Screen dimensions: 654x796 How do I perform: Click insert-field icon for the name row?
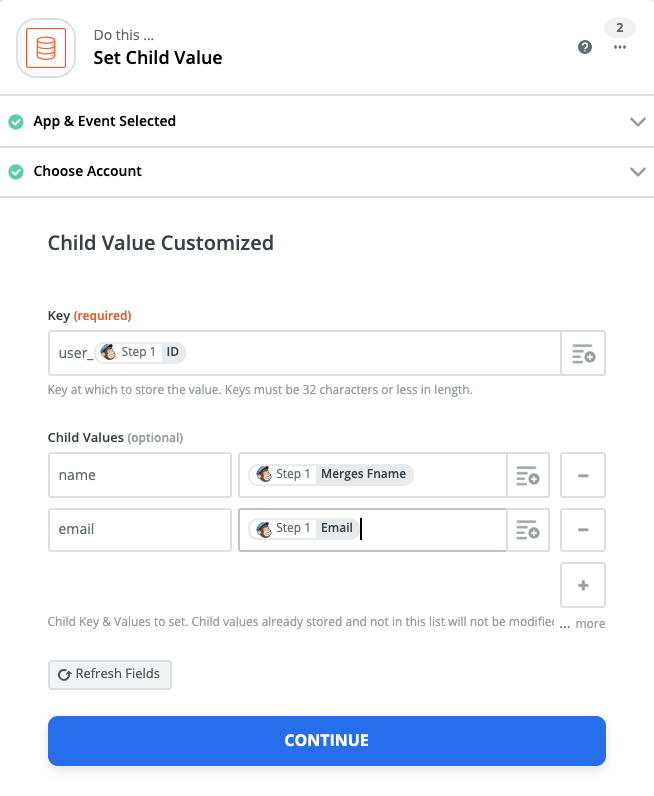[527, 476]
